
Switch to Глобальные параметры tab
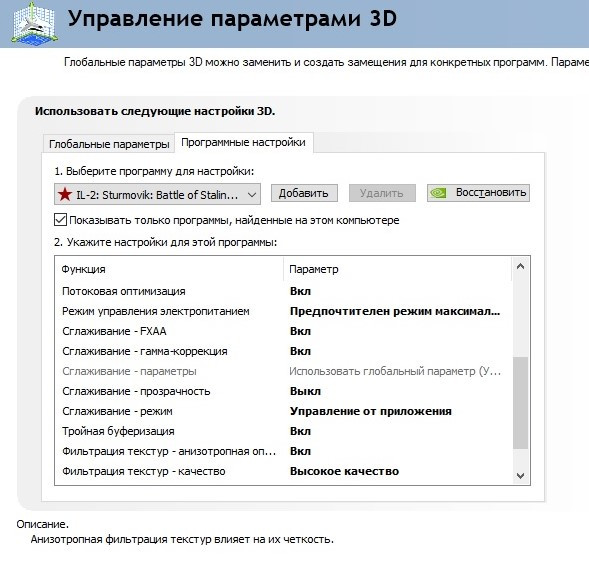[x=109, y=144]
